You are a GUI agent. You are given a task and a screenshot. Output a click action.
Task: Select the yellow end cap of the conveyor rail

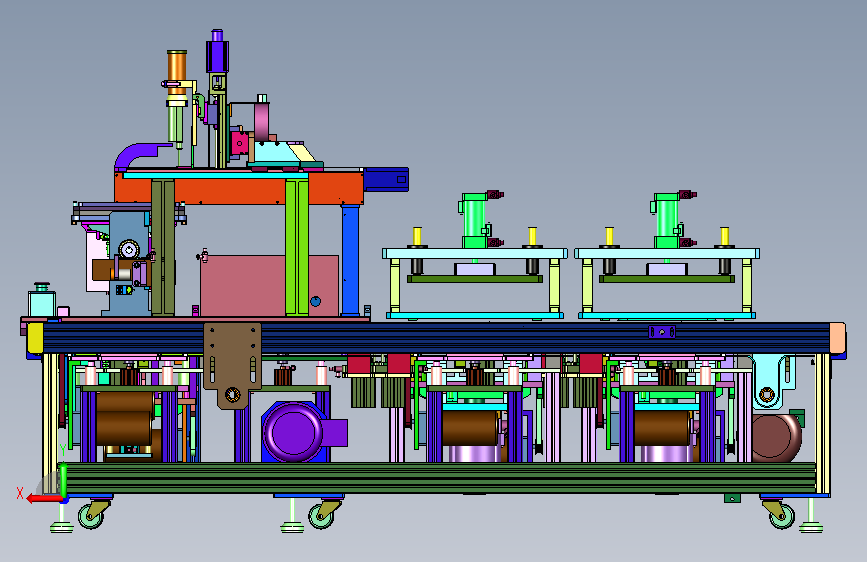point(35,339)
